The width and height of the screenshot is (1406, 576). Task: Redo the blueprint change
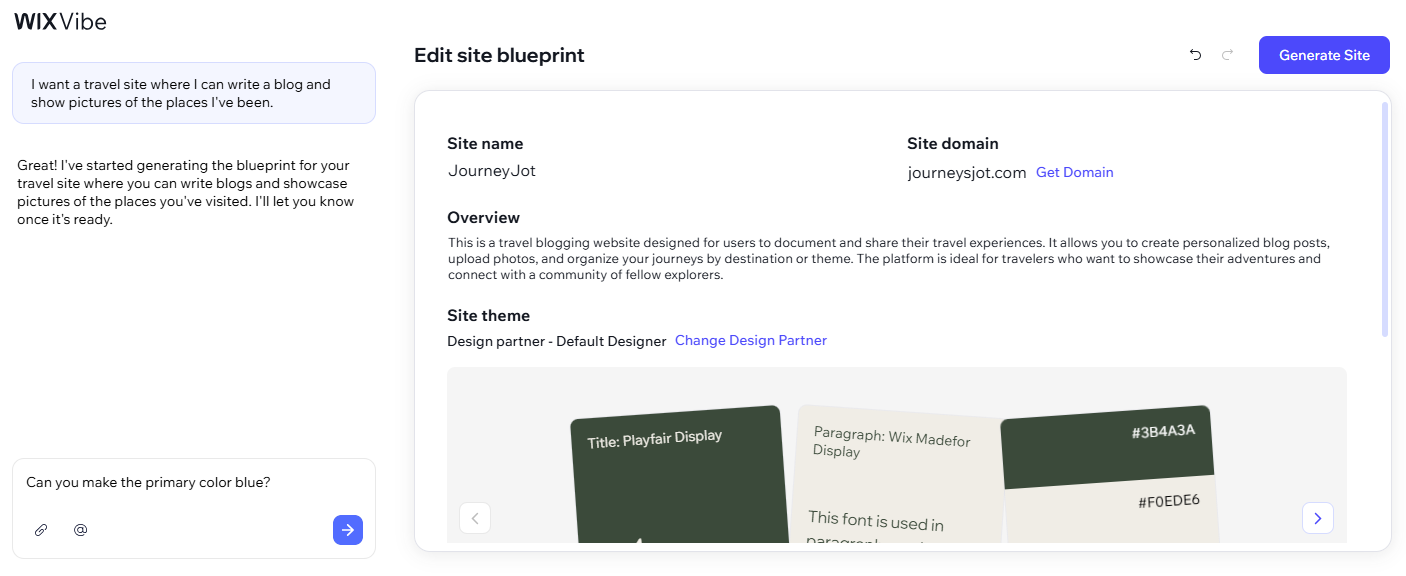[1228, 55]
